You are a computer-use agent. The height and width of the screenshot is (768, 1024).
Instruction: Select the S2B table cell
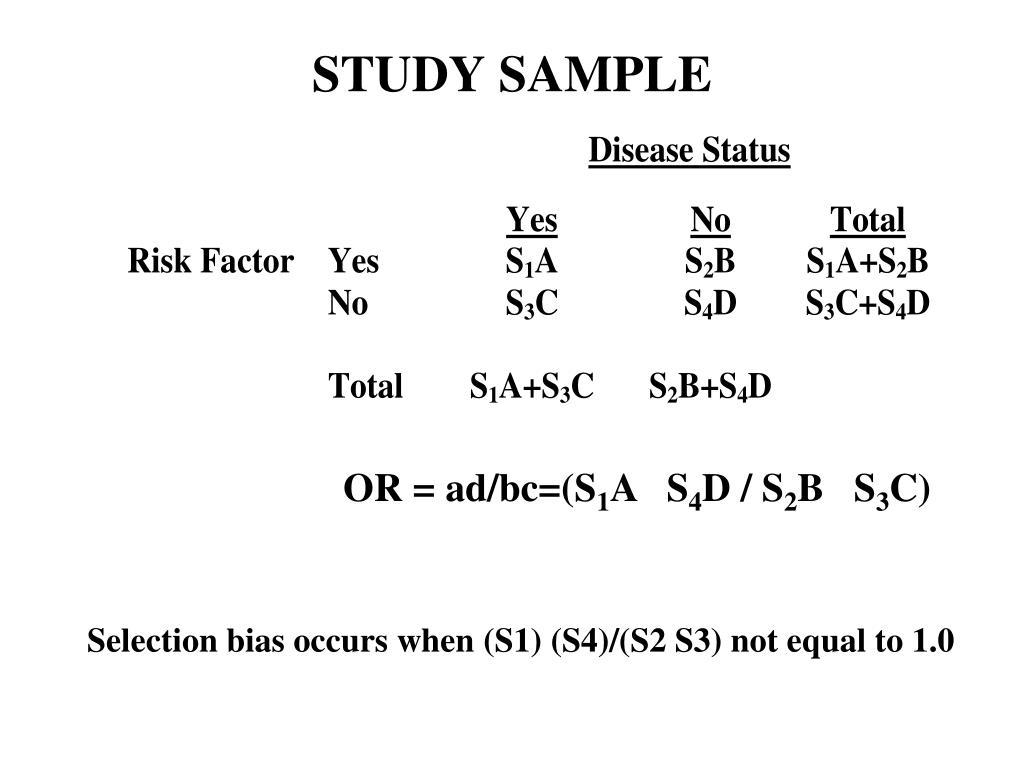click(x=710, y=263)
